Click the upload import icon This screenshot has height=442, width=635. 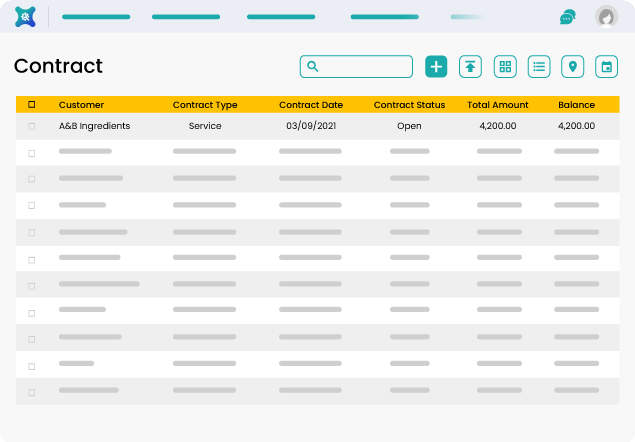coord(470,66)
